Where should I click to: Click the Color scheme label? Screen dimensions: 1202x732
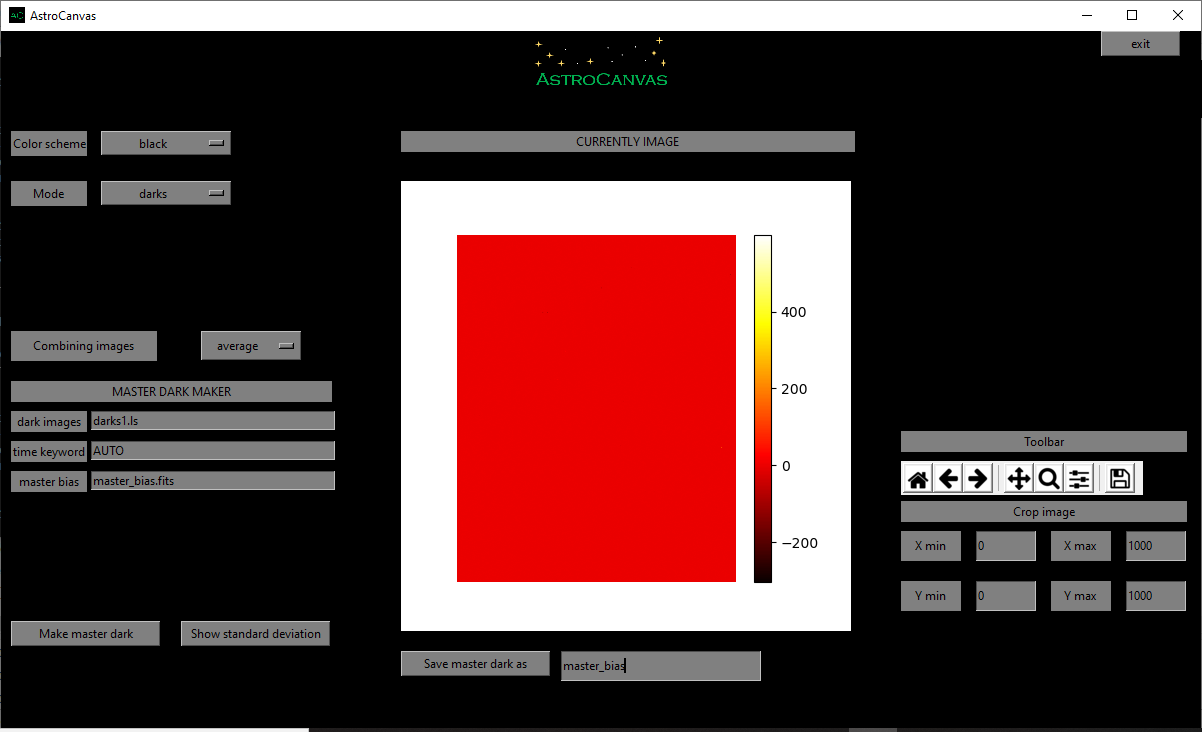(x=49, y=143)
